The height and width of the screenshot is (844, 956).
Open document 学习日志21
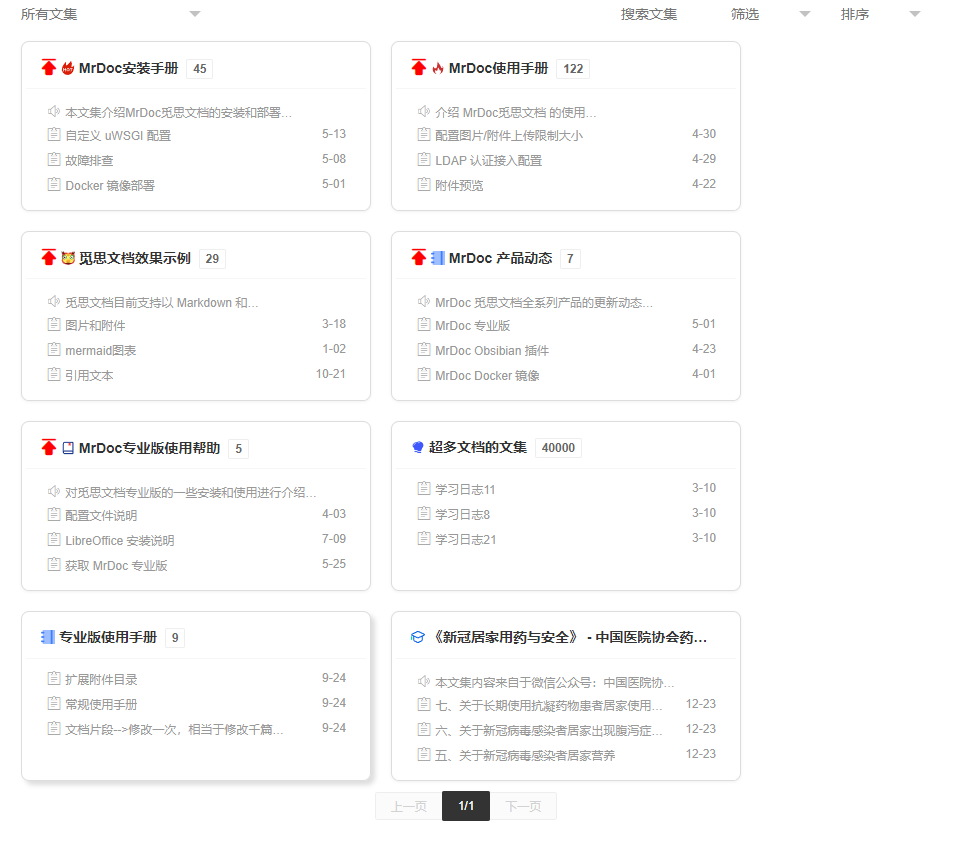pos(466,539)
